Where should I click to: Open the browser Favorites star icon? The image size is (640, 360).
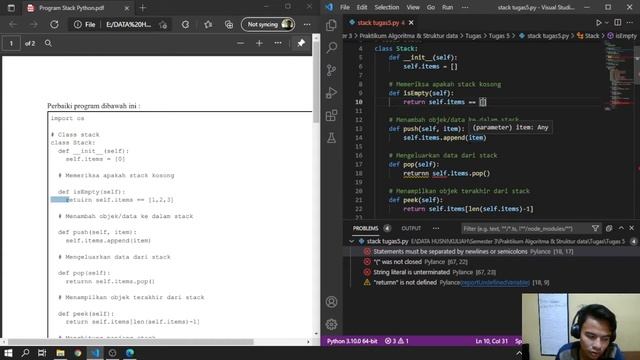tap(208, 24)
